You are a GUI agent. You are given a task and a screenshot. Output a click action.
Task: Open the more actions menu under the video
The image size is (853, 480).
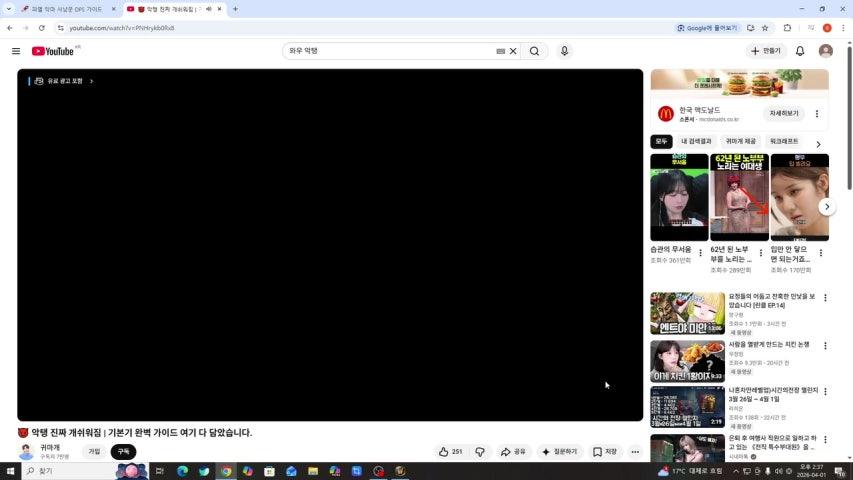point(635,452)
